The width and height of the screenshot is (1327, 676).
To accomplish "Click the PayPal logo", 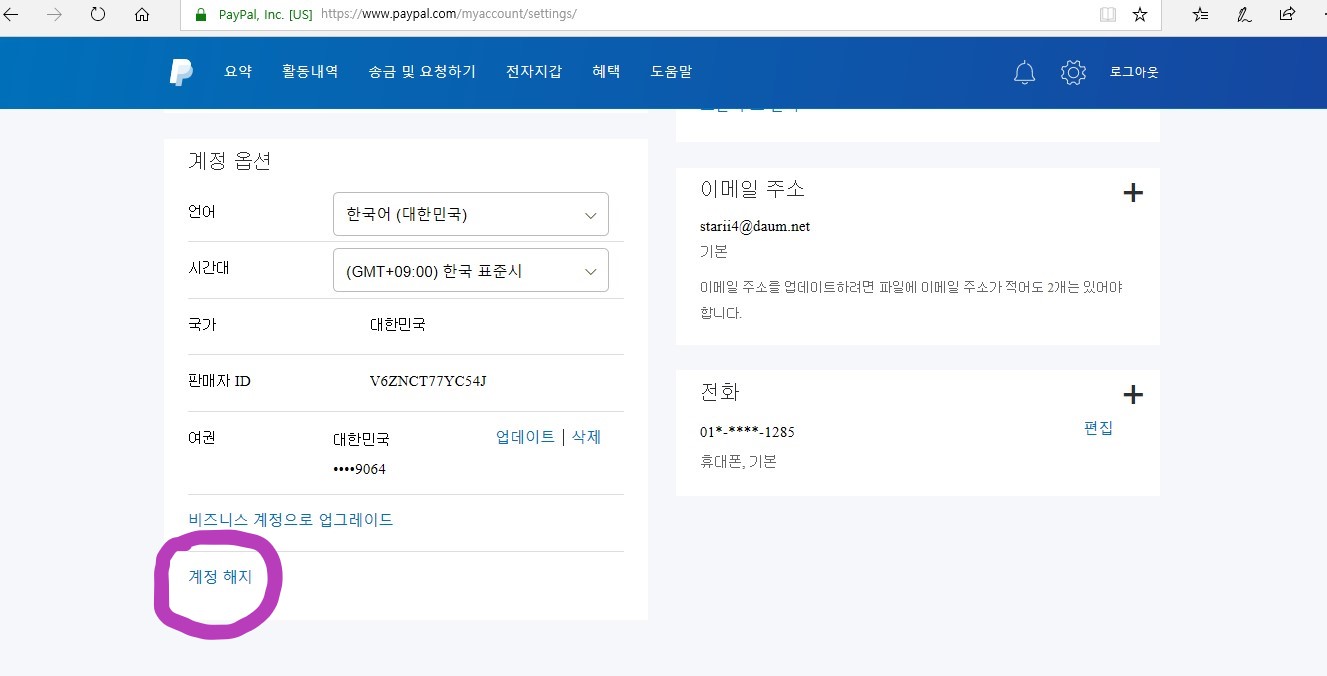I will point(181,72).
